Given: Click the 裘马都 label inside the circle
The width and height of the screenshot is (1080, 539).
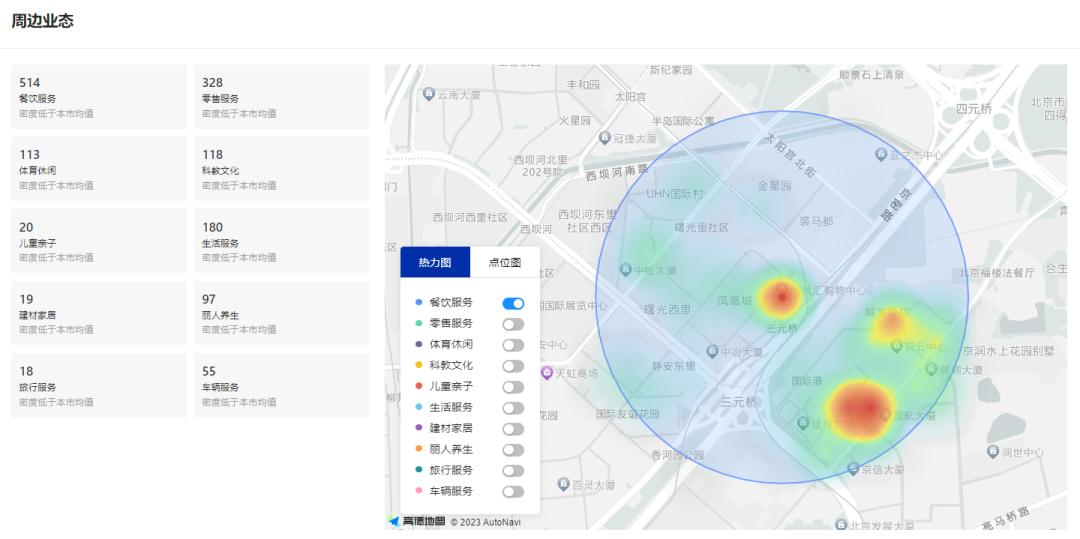Looking at the screenshot, I should pyautogui.click(x=816, y=221).
